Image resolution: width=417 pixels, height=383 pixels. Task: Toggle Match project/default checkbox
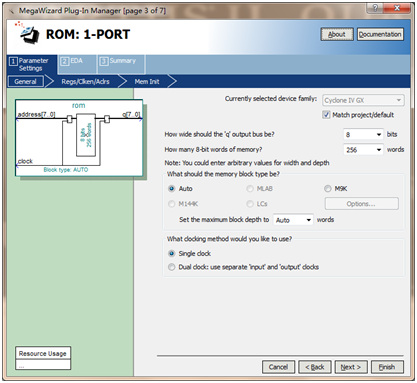coord(326,115)
